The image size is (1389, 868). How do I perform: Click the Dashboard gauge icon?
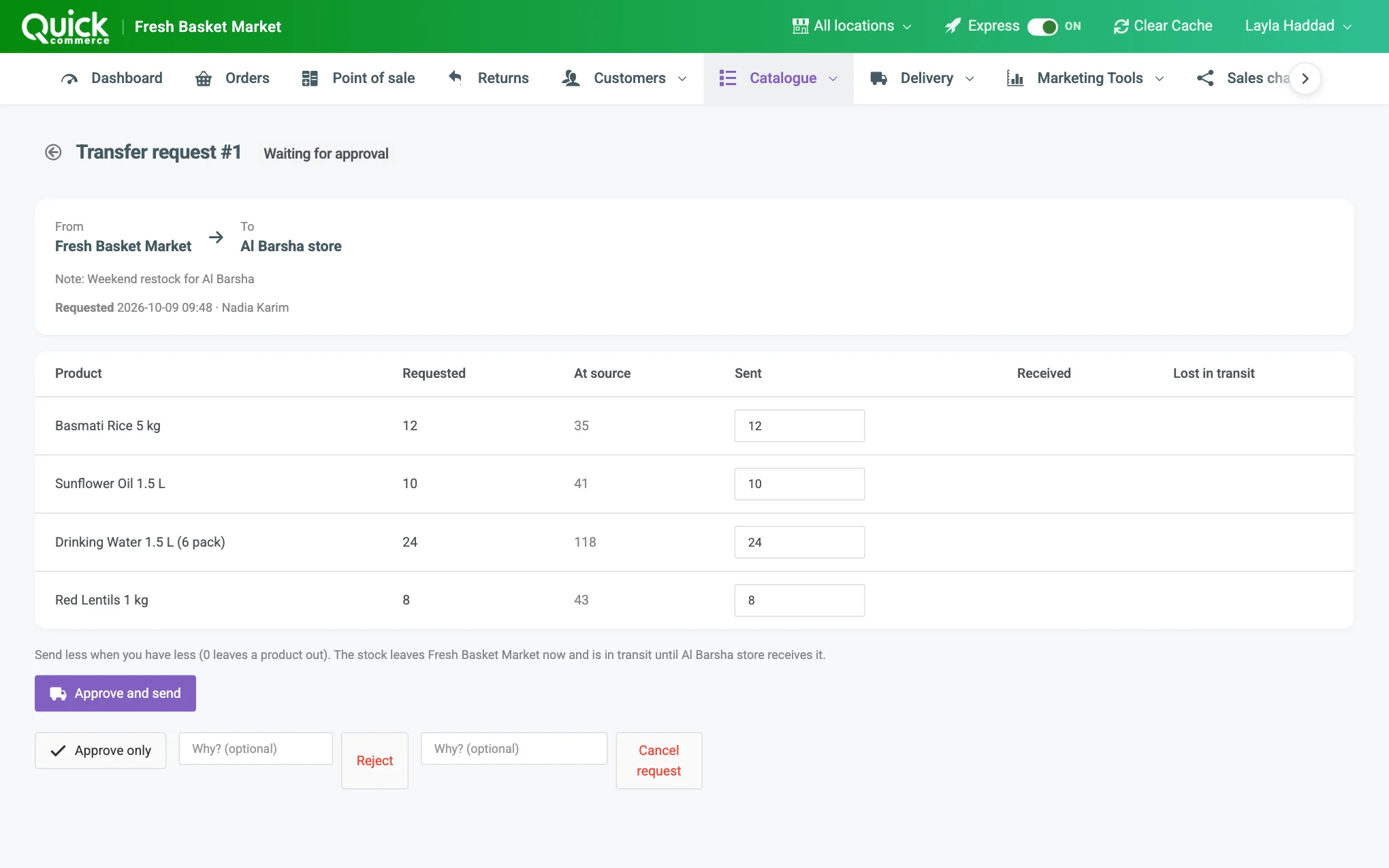point(69,79)
